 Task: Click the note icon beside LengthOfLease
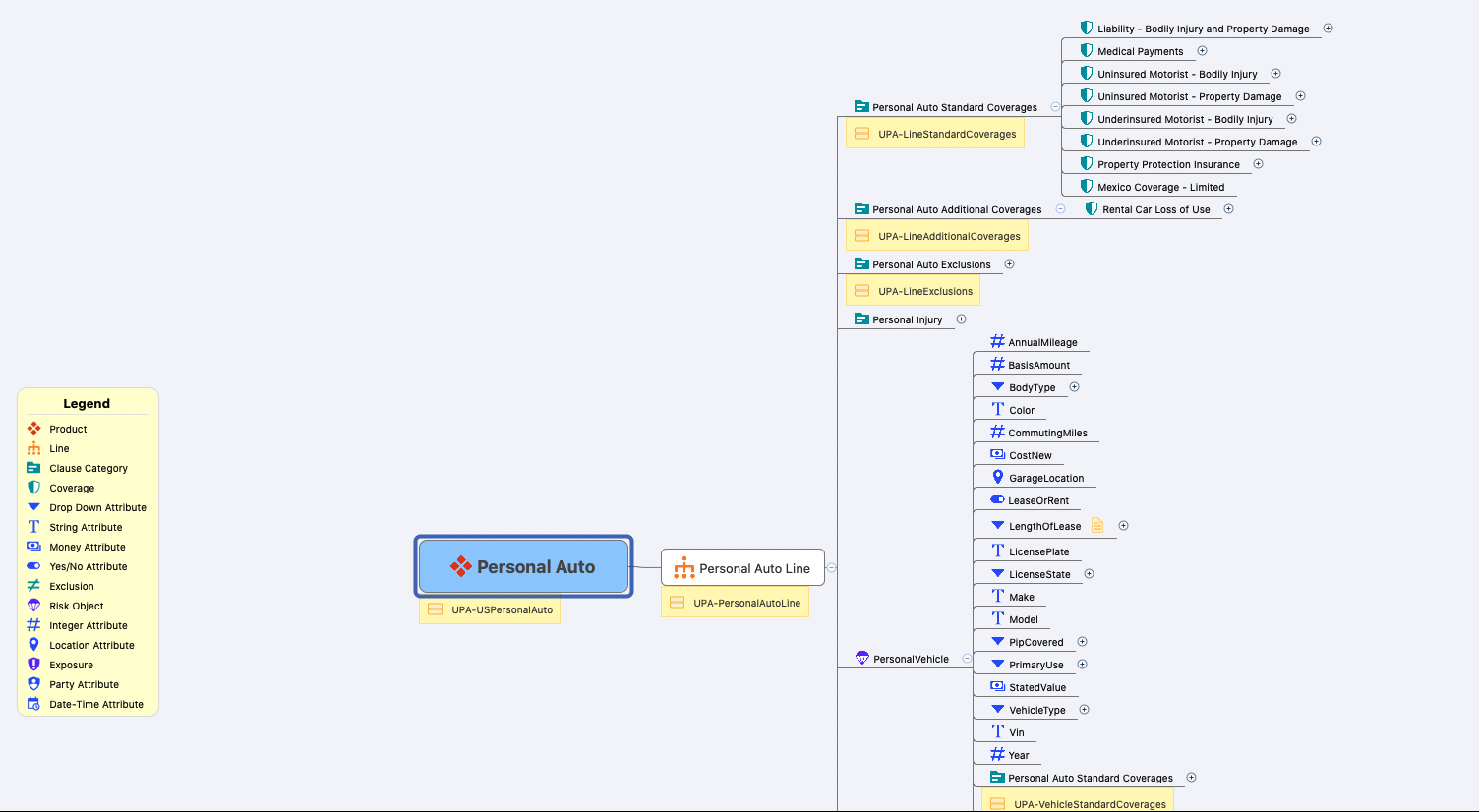[x=1097, y=525]
